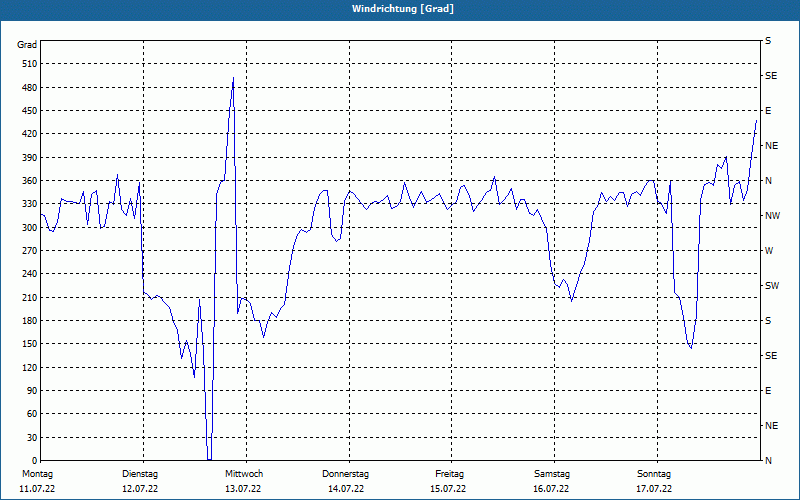Image resolution: width=800 pixels, height=500 pixels.
Task: Click the '330' value on the degree axis
Action: coord(30,204)
